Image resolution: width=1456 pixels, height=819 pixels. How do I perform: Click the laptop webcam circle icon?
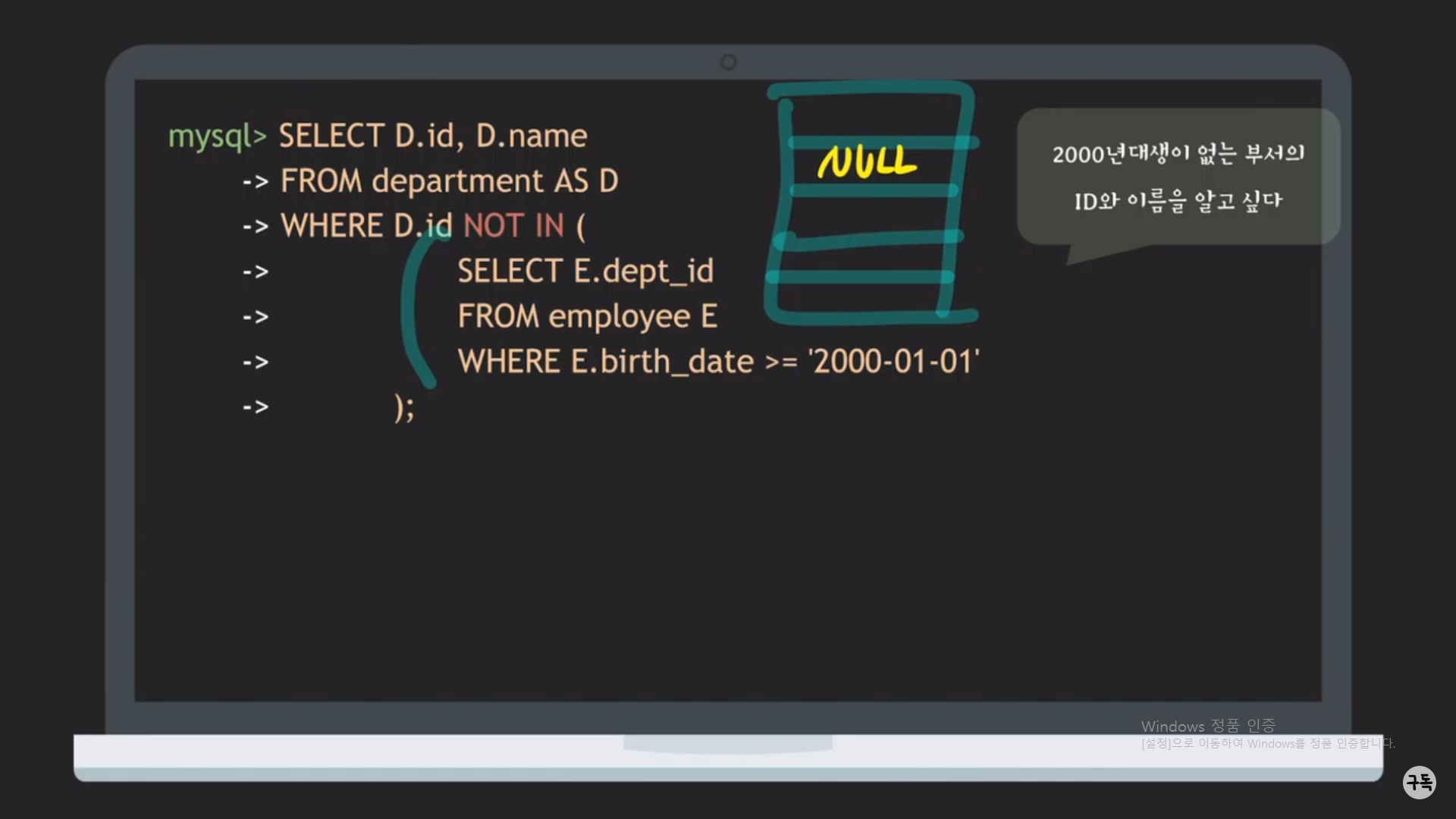point(728,62)
